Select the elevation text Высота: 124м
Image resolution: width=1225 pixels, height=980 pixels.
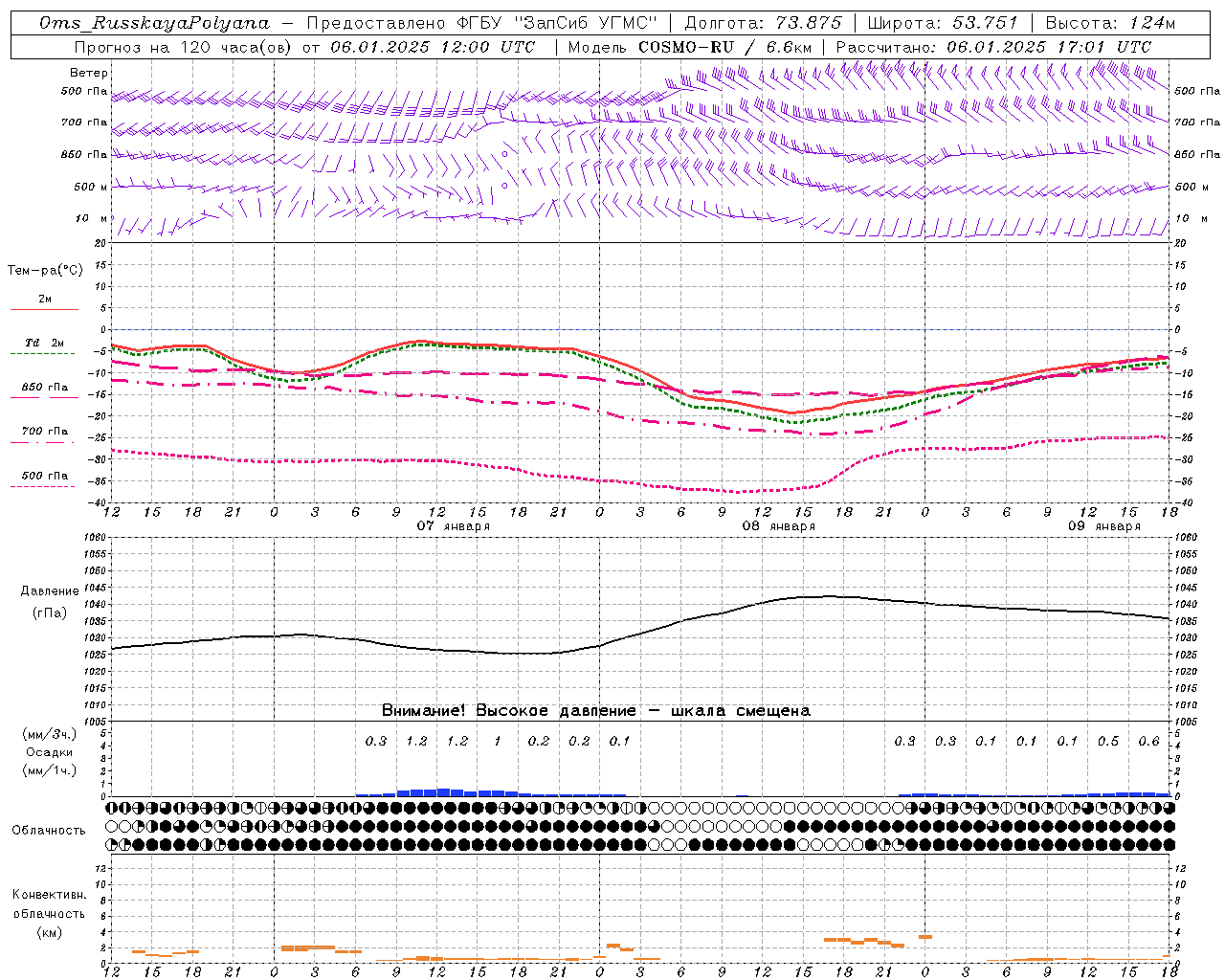[x=1110, y=23]
